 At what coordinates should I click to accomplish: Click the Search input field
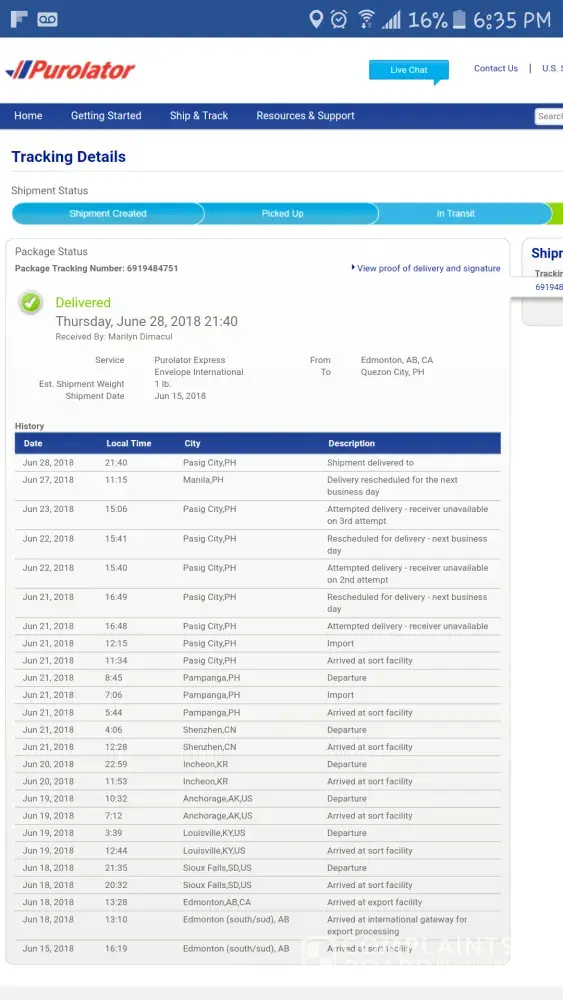tap(549, 116)
